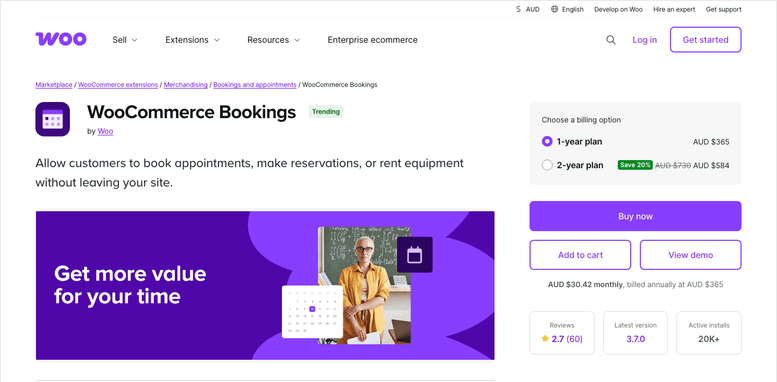Screen dimensions: 777x382
Task: Expand the Resources menu
Action: tap(274, 40)
